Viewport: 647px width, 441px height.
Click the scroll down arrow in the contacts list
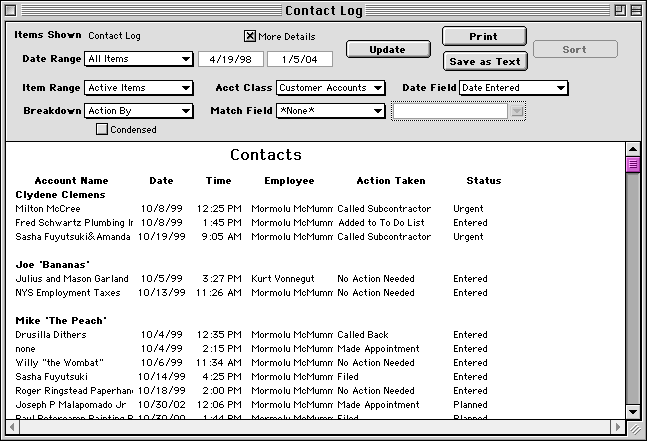632,411
